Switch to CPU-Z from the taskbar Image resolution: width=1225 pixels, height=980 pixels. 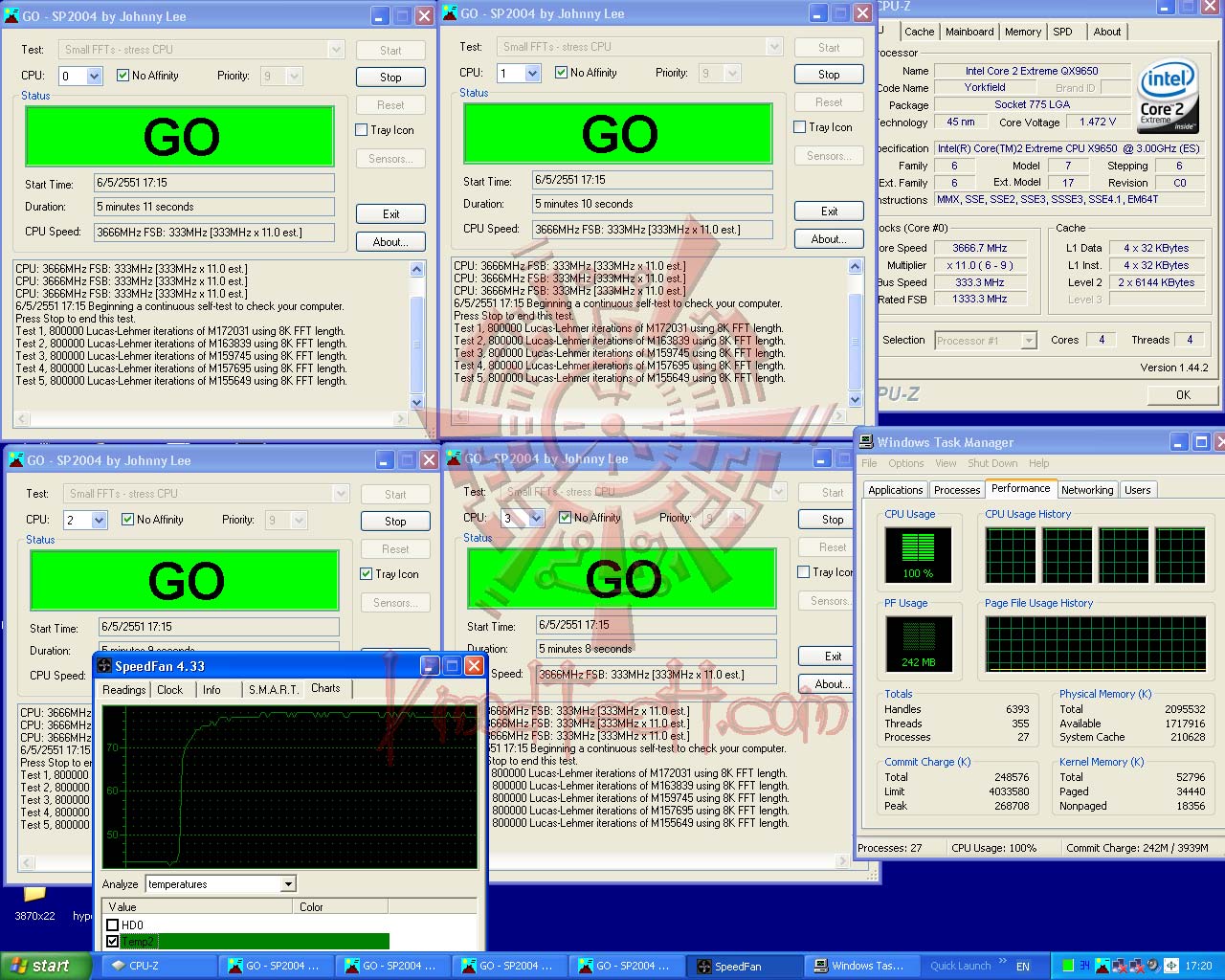point(159,966)
